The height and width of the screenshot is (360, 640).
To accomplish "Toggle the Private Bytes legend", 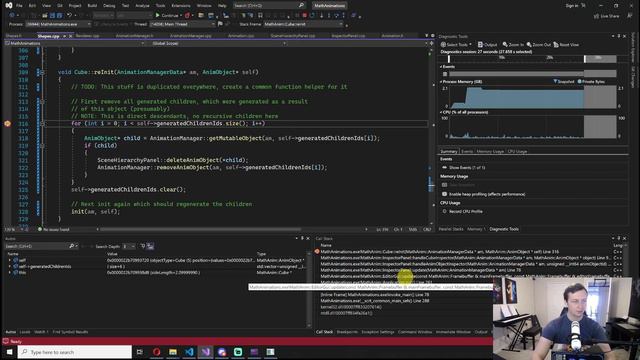I will [591, 82].
